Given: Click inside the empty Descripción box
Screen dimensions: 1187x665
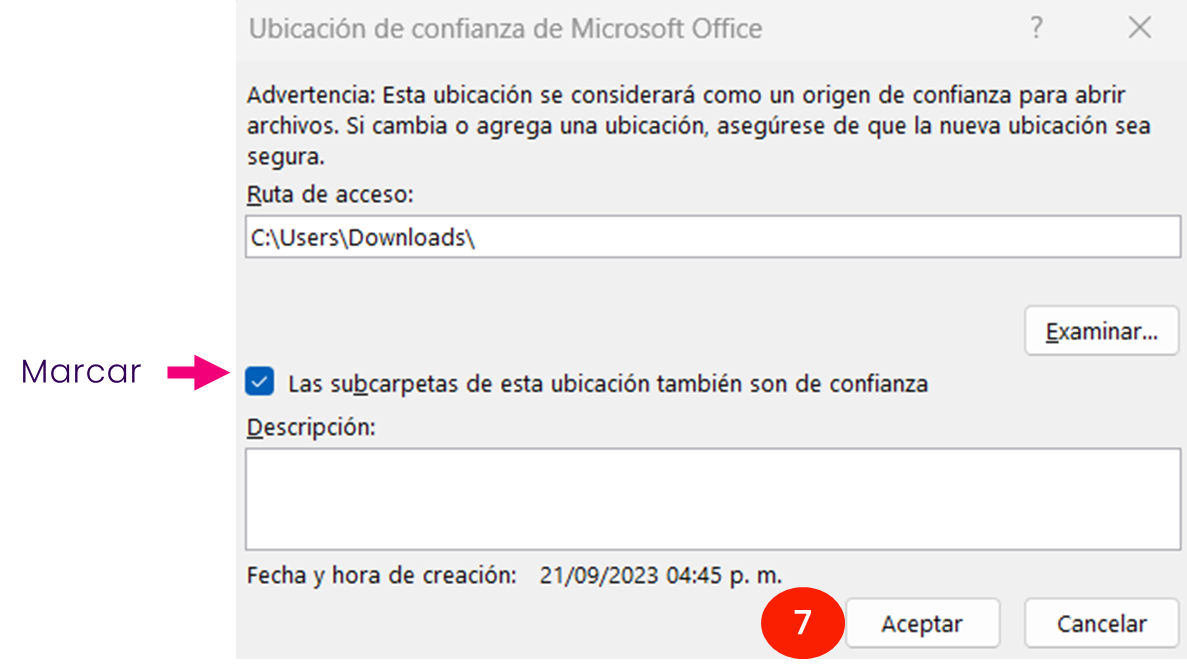Looking at the screenshot, I should tap(712, 499).
